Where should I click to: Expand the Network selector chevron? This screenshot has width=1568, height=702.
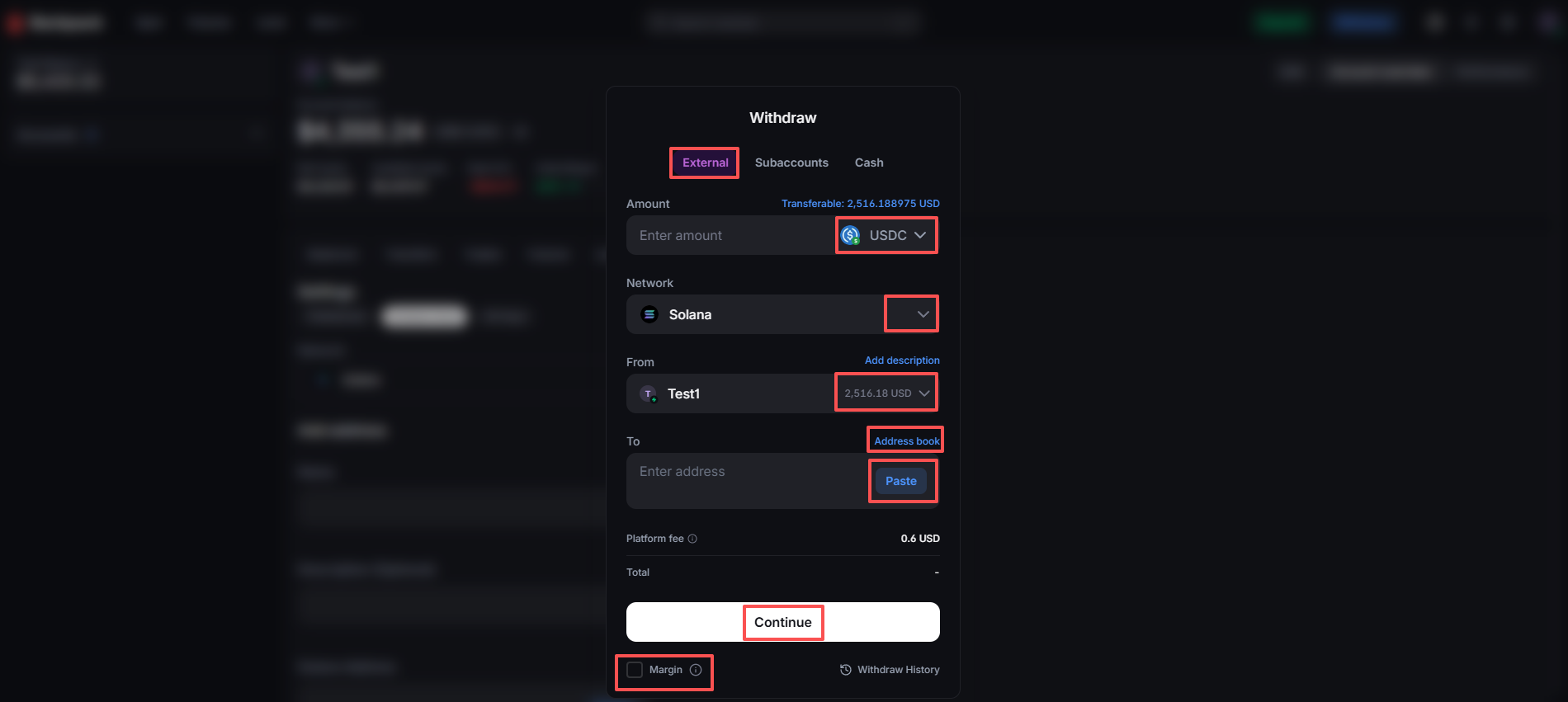pos(923,314)
